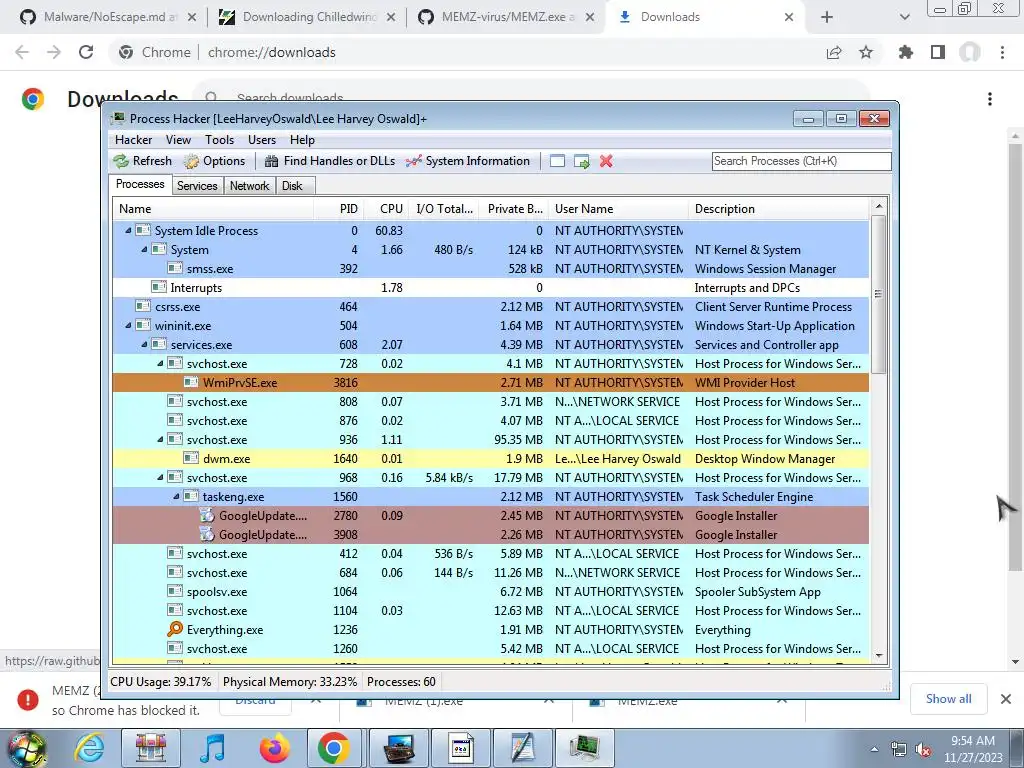Click the volume tray icon
This screenshot has width=1024, height=768.
click(923, 750)
